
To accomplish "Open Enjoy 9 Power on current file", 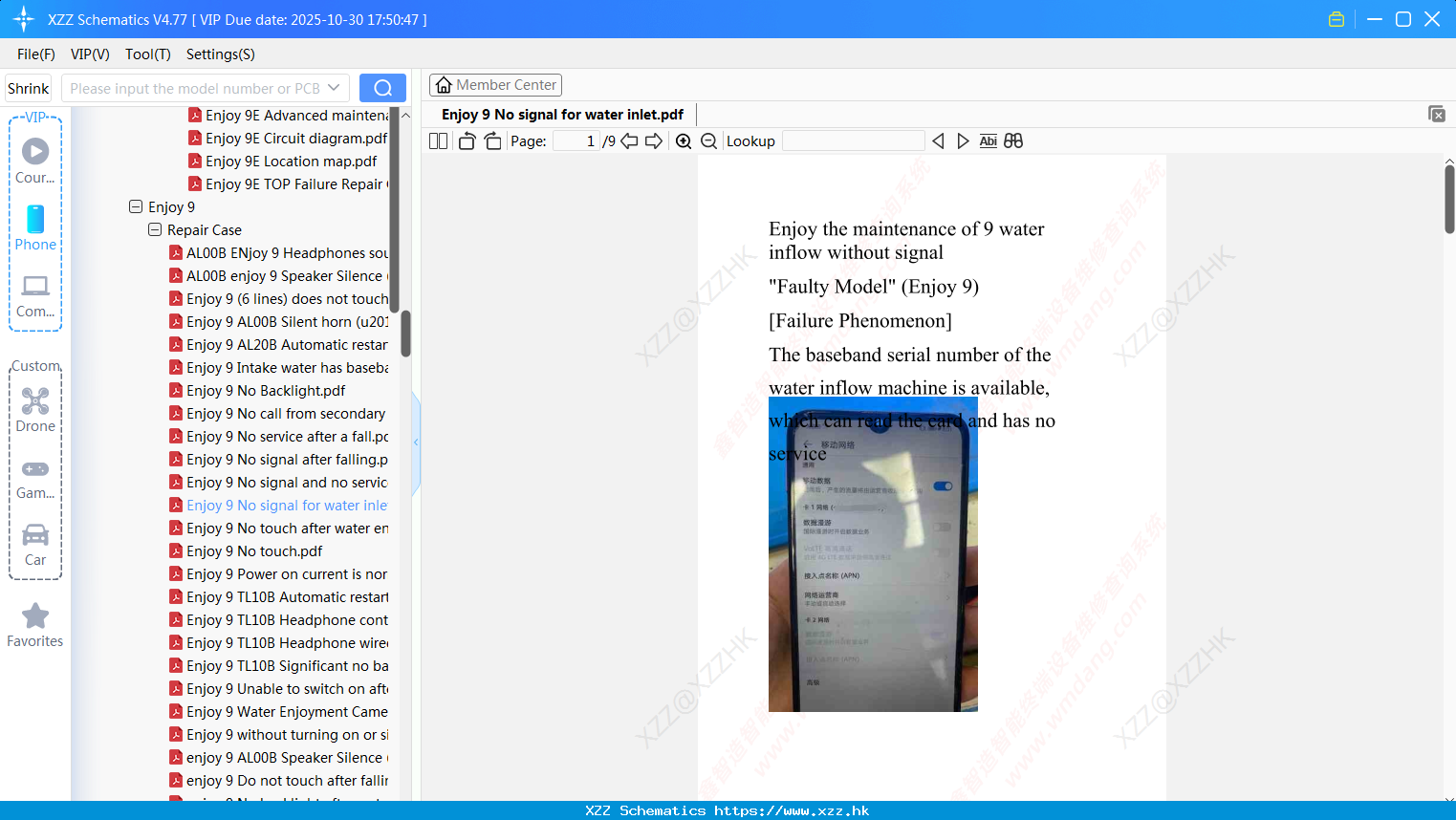I will pyautogui.click(x=279, y=573).
